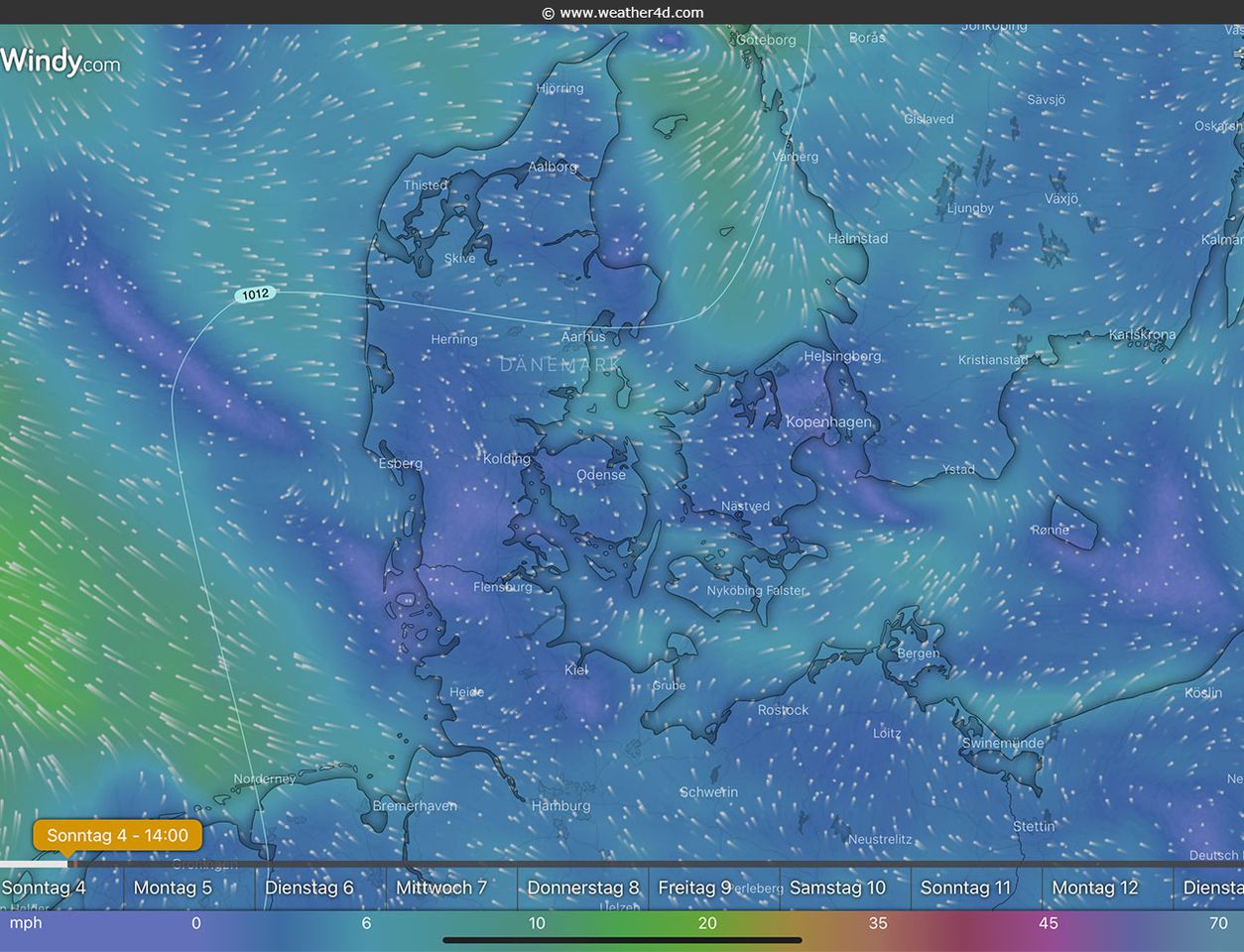Click the DÄNEMARK country label
This screenshot has width=1244, height=952.
[560, 365]
